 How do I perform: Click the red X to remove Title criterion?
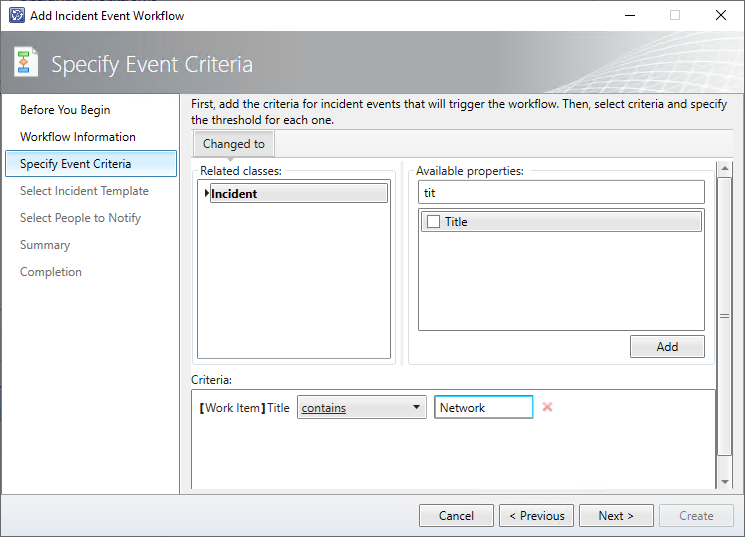(x=547, y=407)
